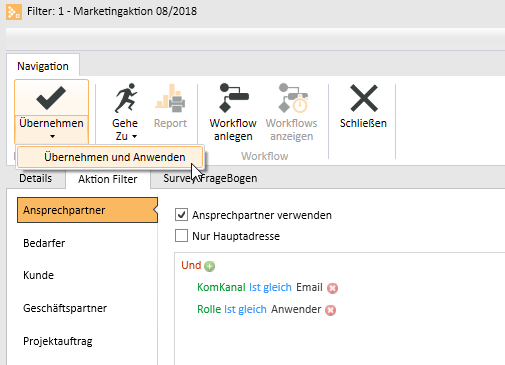The width and height of the screenshot is (505, 365).
Task: Change the Ist gleich operator for KomKanal
Action: click(x=270, y=287)
